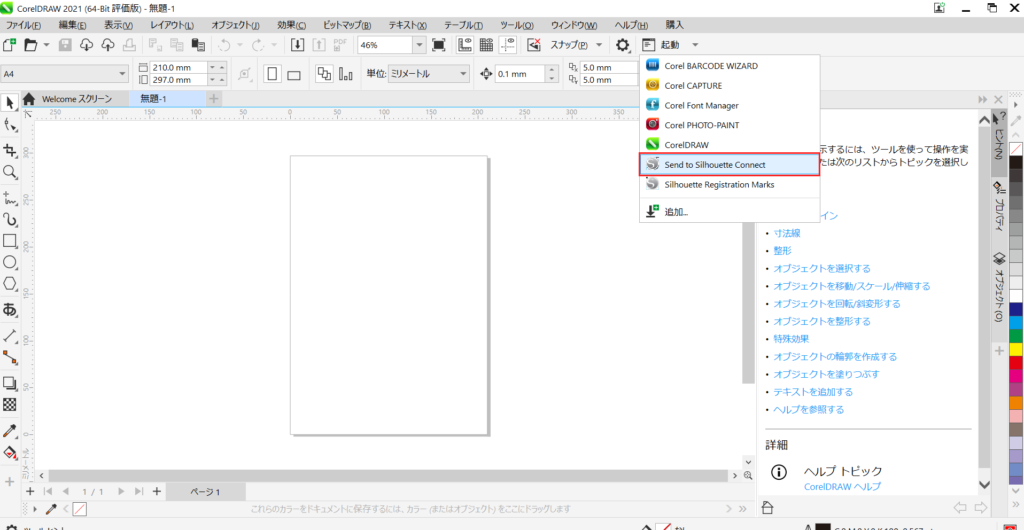Choose Send to Silhouette Connect
Image resolution: width=1024 pixels, height=530 pixels.
[x=729, y=164]
